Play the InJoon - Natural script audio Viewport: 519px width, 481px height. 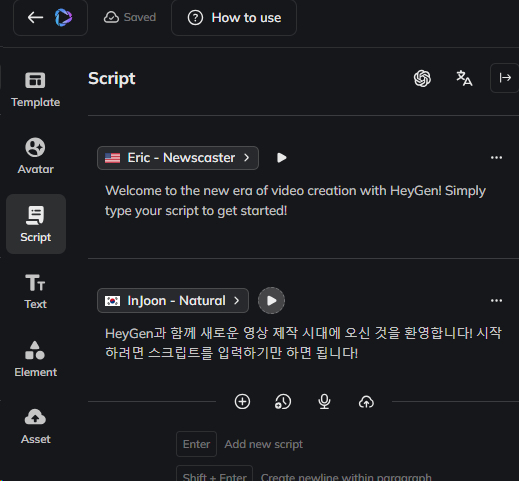pyautogui.click(x=271, y=301)
